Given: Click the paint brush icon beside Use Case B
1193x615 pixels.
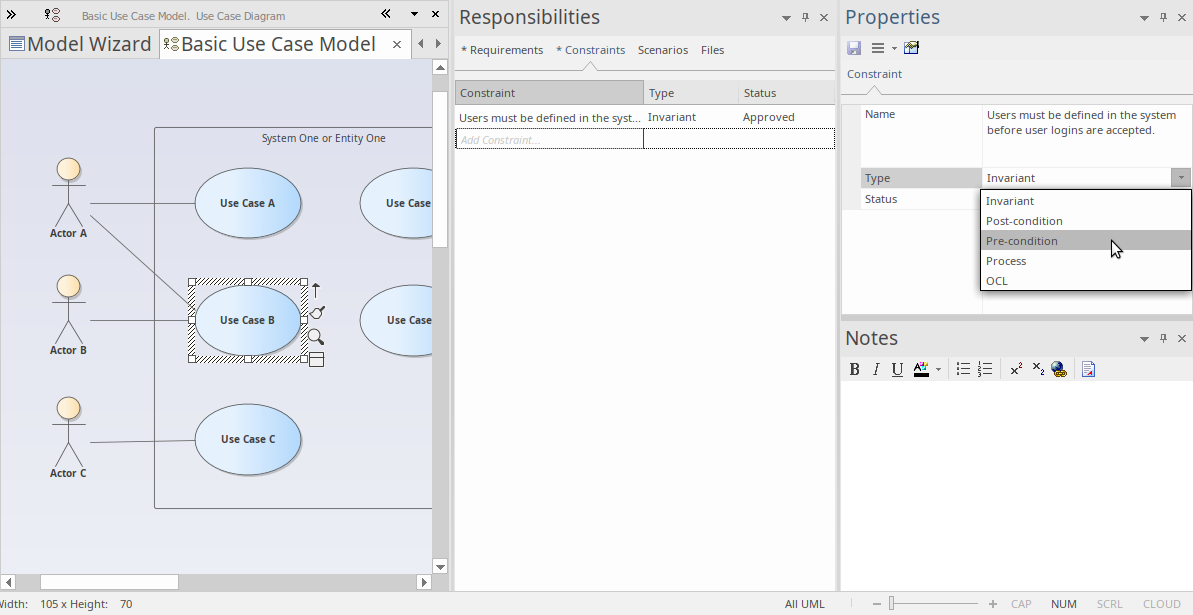Looking at the screenshot, I should [316, 314].
